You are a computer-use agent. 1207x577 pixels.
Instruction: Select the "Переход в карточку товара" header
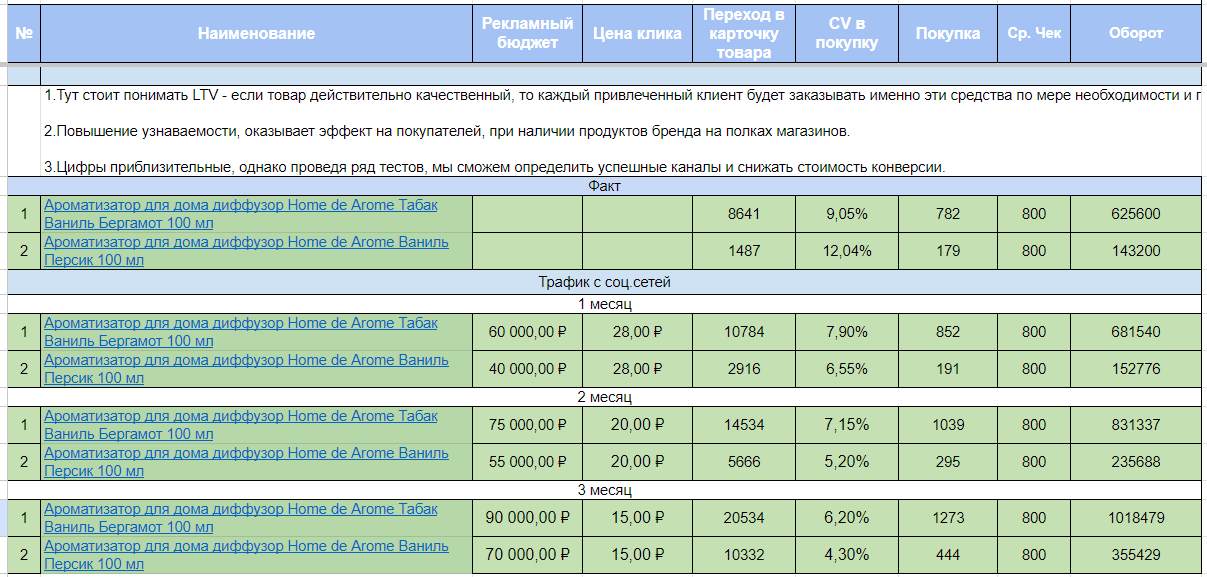point(744,33)
